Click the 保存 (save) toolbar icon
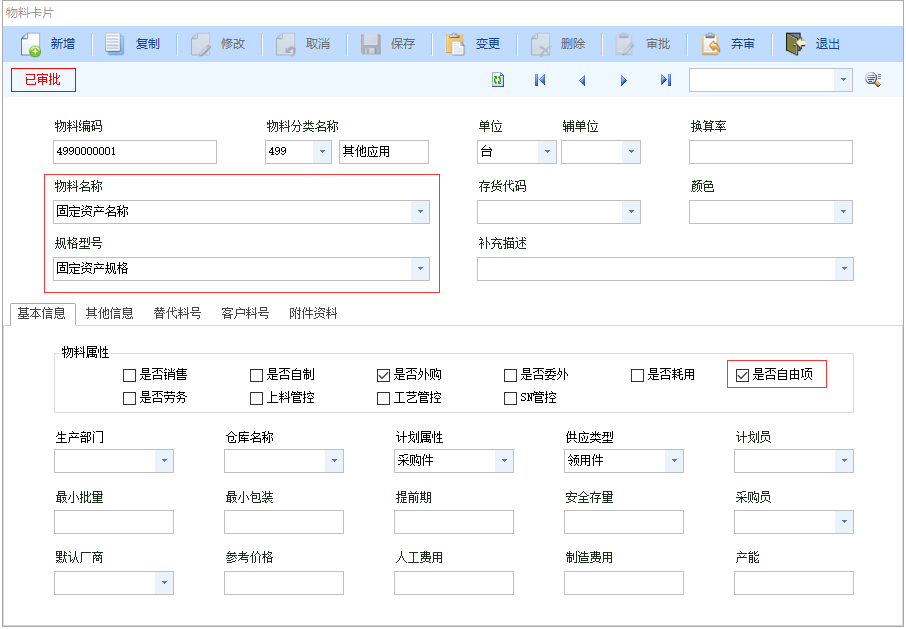Screen dimensions: 906x629 [x=370, y=44]
